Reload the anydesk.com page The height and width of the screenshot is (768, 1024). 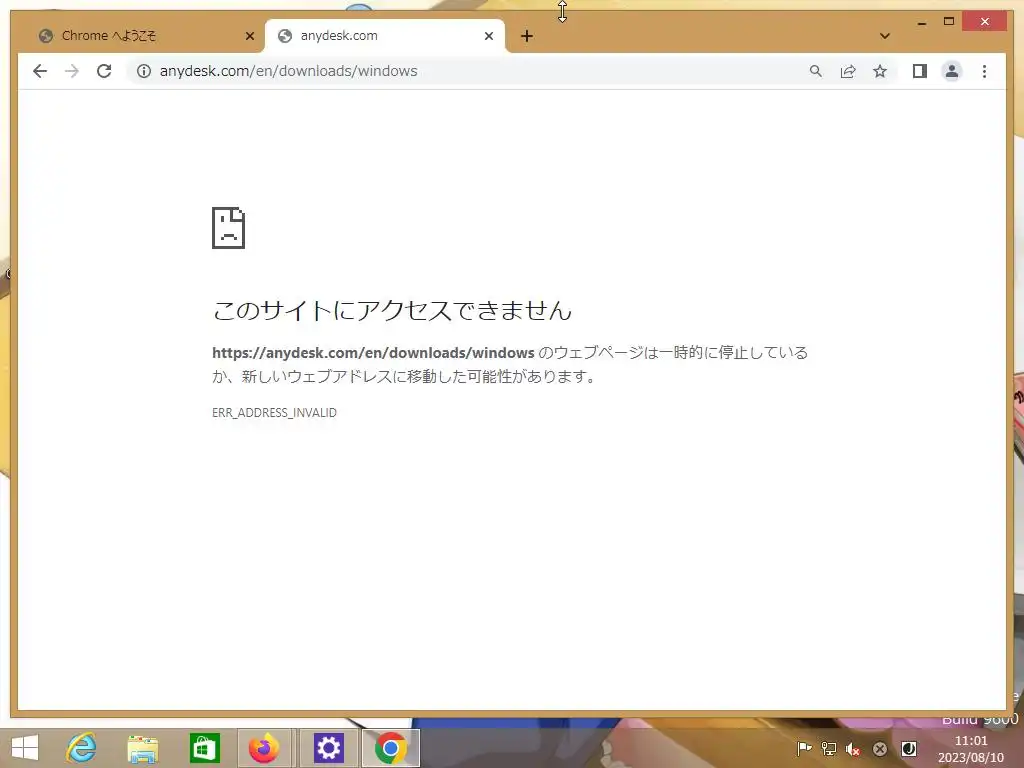pos(104,71)
